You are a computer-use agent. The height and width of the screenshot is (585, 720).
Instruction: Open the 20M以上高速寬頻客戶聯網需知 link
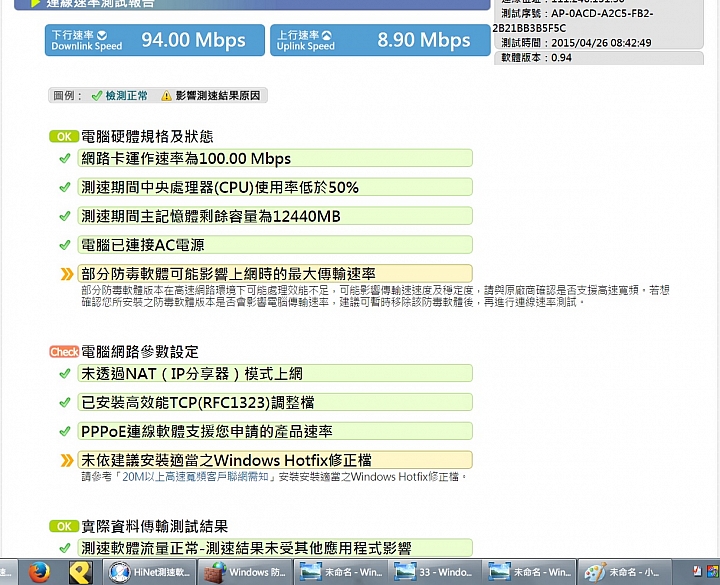pos(195,477)
